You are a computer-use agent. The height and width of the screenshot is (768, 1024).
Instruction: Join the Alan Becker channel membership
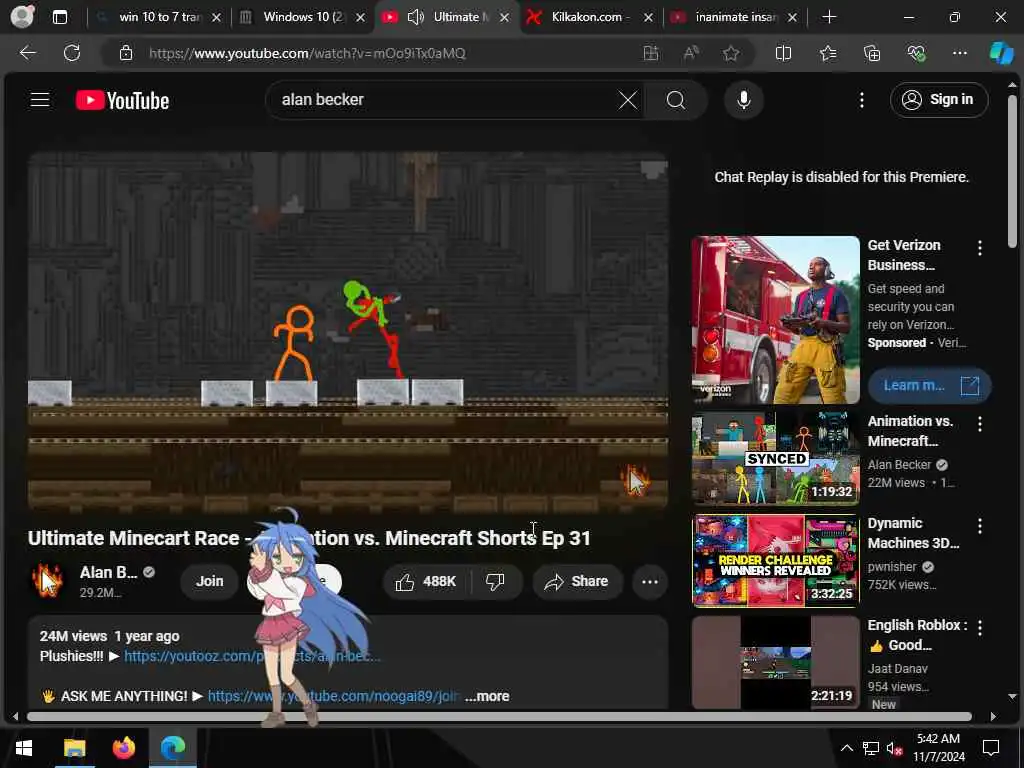pyautogui.click(x=210, y=581)
